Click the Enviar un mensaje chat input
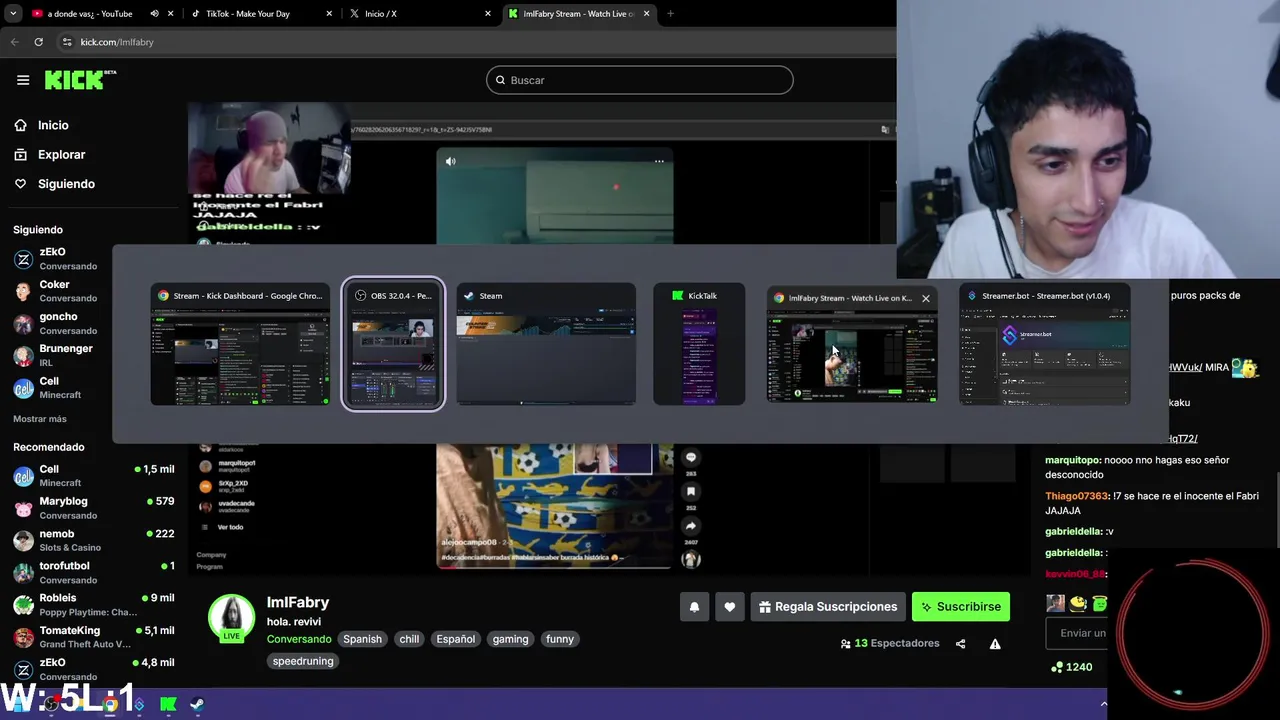Viewport: 1280px width, 720px height. pos(1078,633)
